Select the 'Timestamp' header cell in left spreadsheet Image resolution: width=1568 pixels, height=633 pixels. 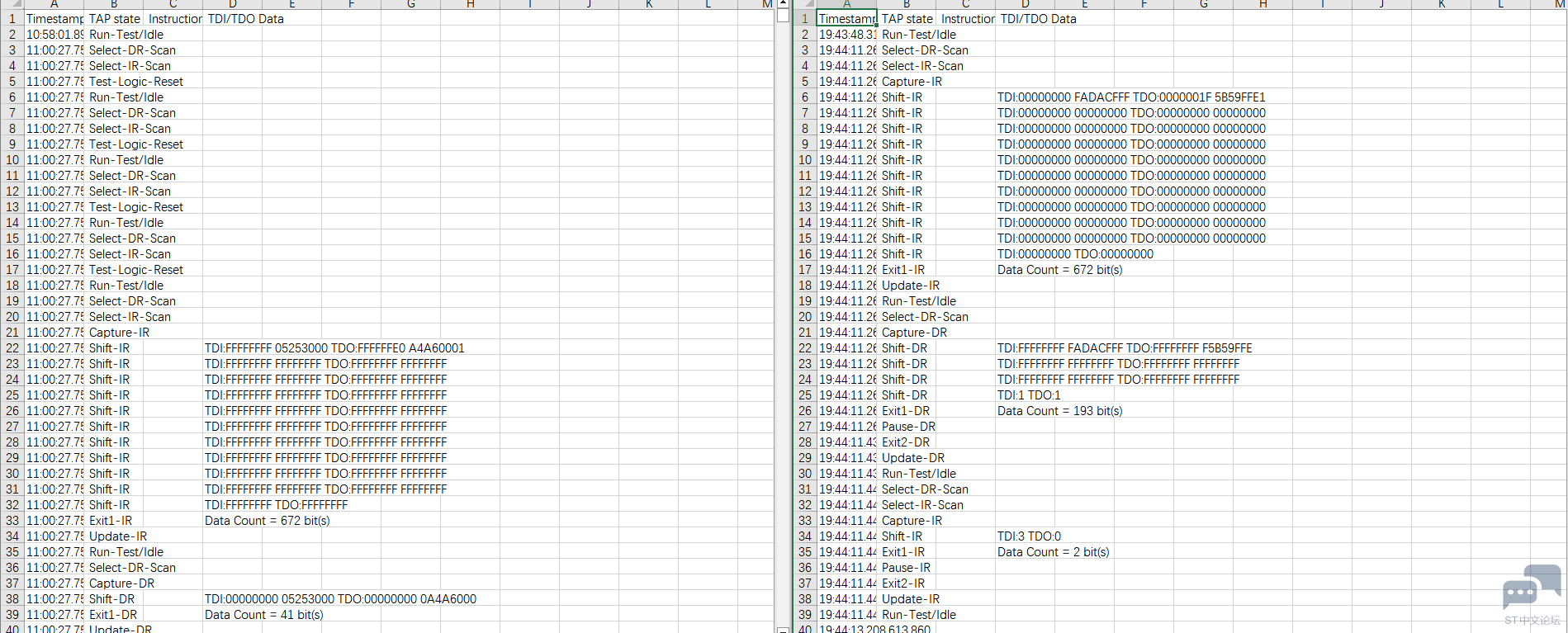coord(54,18)
